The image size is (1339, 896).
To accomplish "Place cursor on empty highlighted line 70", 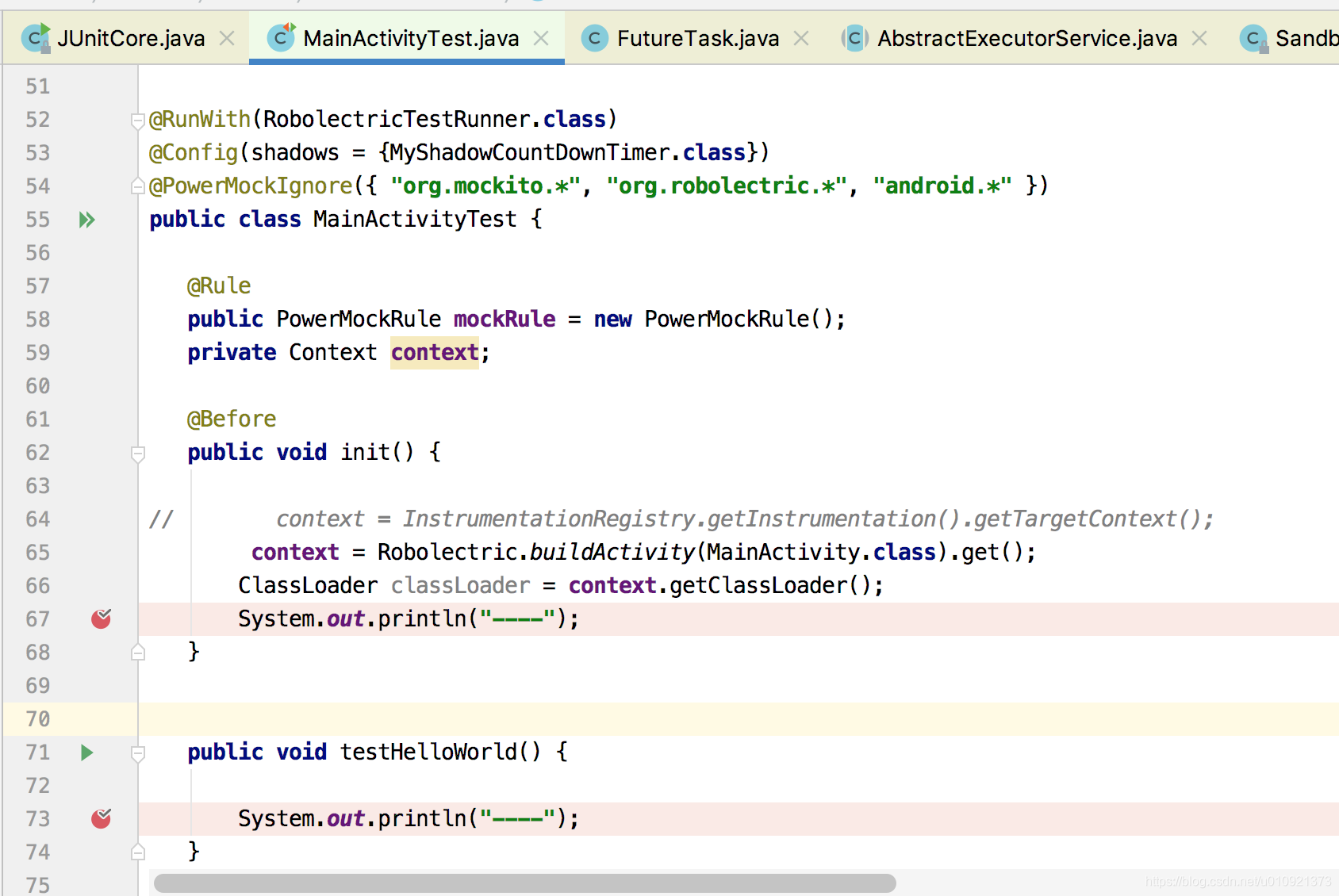I will (x=738, y=718).
